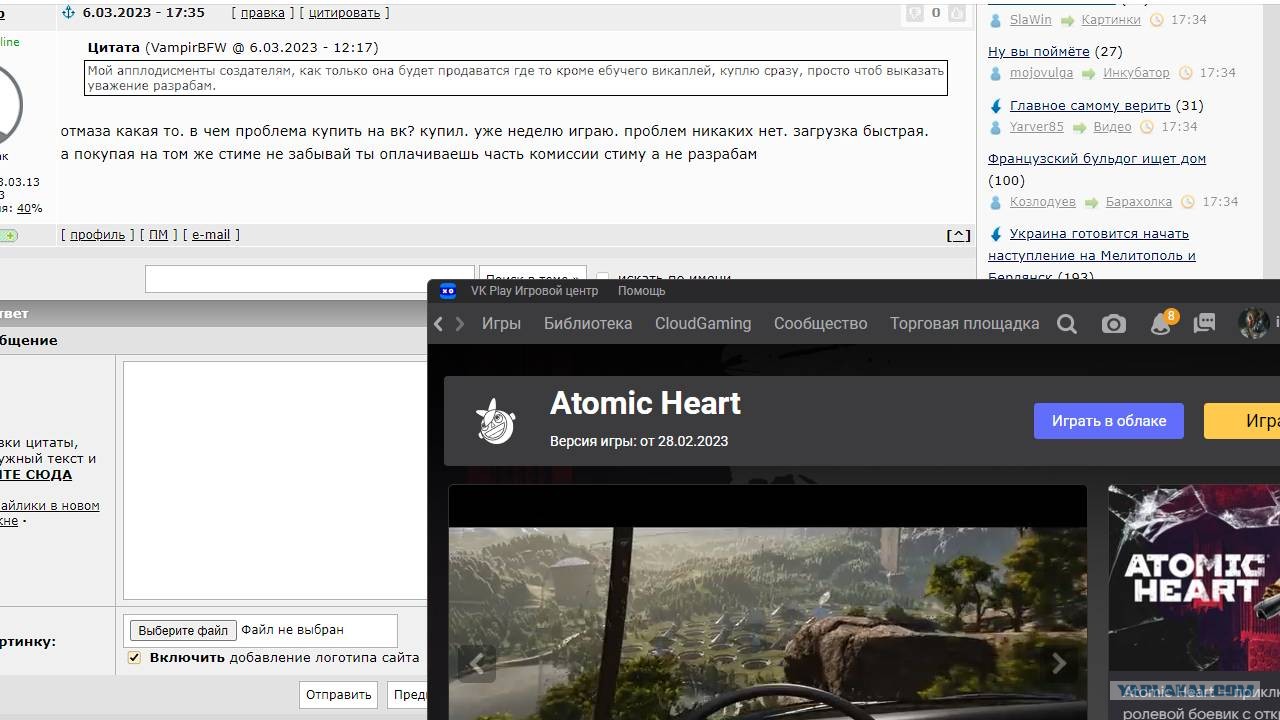Click the Версия игры: от 28.02.2023 text
Viewport: 1280px width, 720px height.
pos(639,441)
